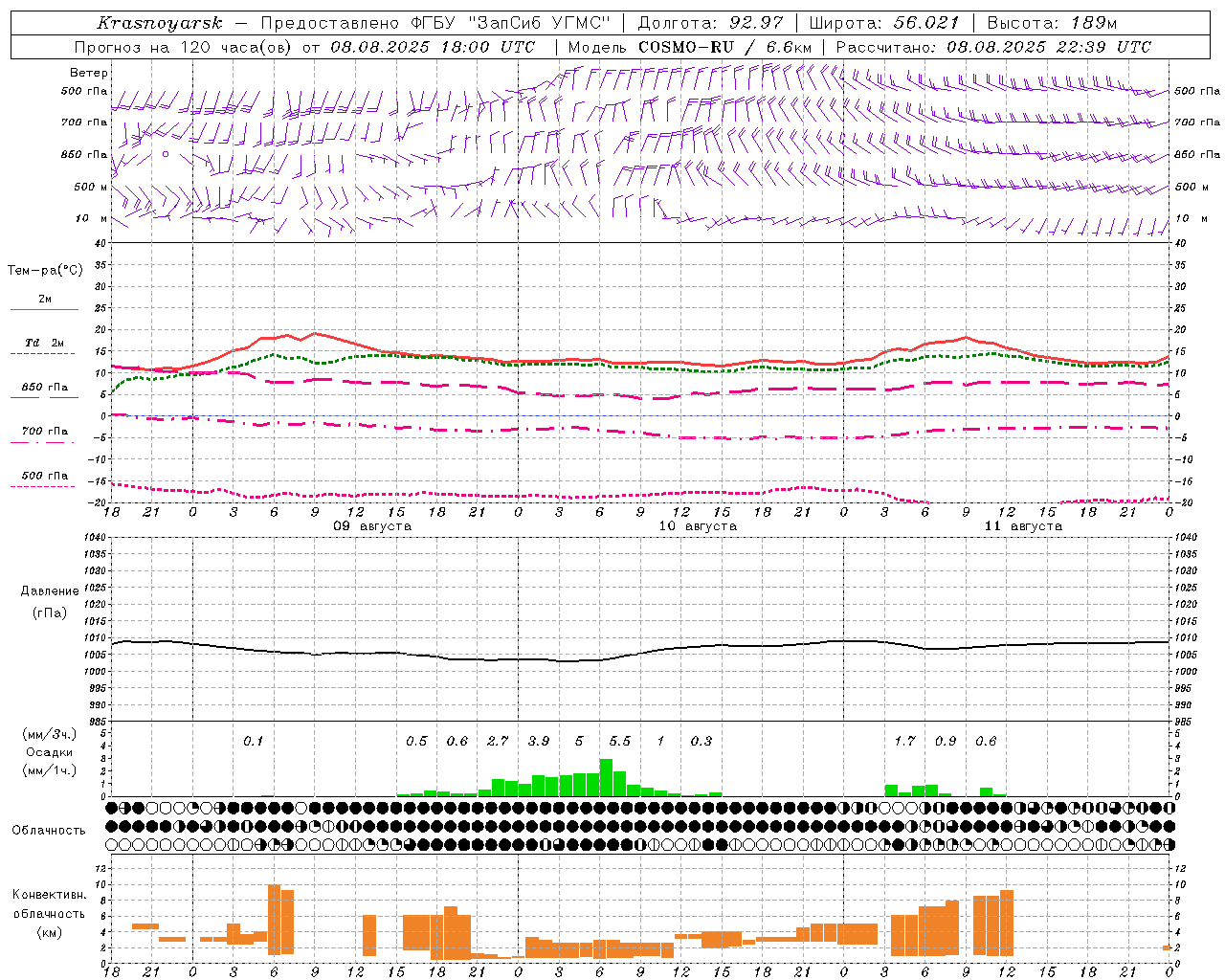
Task: Click the 0.3 precipitation value
Action: [x=702, y=742]
